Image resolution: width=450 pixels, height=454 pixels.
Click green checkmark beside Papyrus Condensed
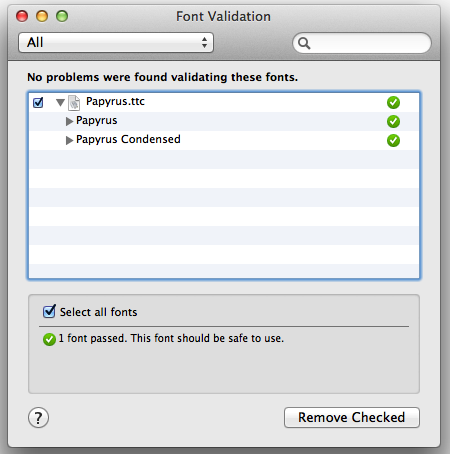(393, 140)
